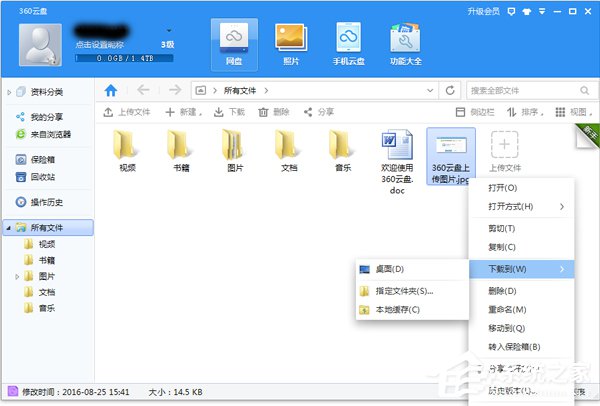Go to the home icon in navigation bar

pyautogui.click(x=111, y=91)
